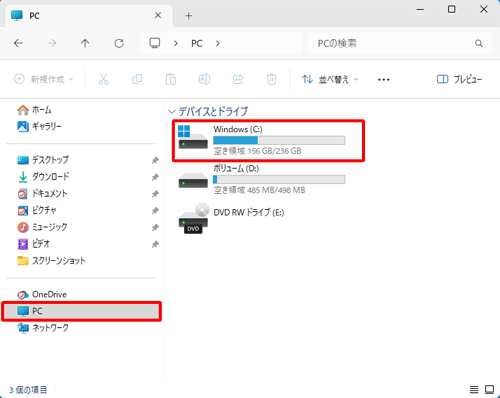Image resolution: width=500 pixels, height=398 pixels.
Task: Select the Windows (C:) drive icon
Action: pos(193,137)
